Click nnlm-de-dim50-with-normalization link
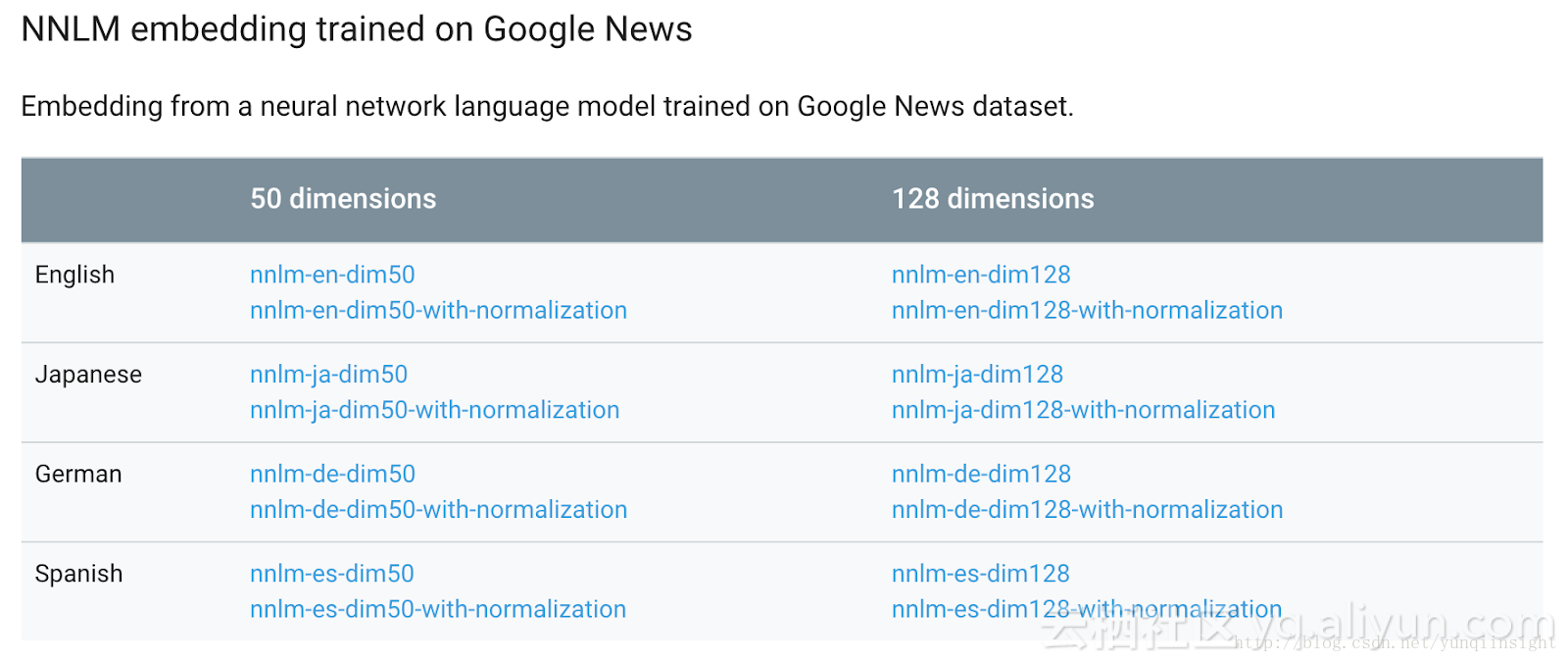The height and width of the screenshot is (662, 1568). click(x=438, y=509)
